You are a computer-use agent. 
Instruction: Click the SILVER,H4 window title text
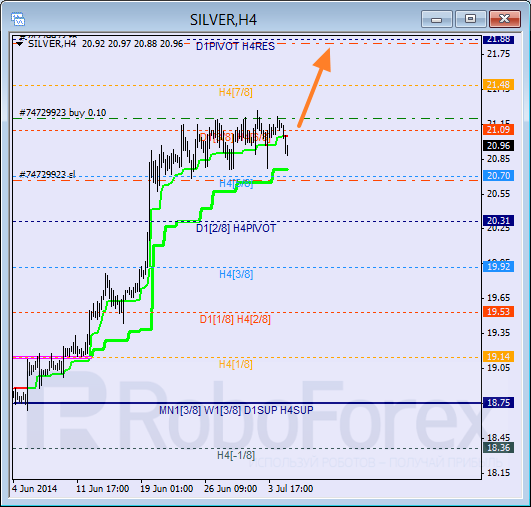[x=224, y=20]
